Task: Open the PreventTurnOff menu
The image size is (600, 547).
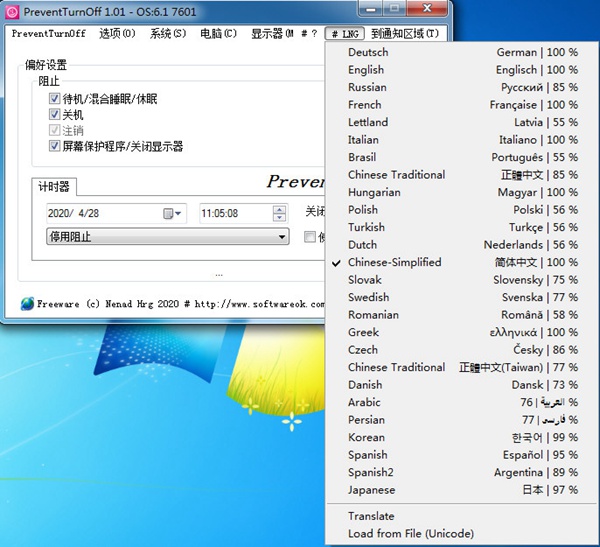Action: (x=49, y=34)
